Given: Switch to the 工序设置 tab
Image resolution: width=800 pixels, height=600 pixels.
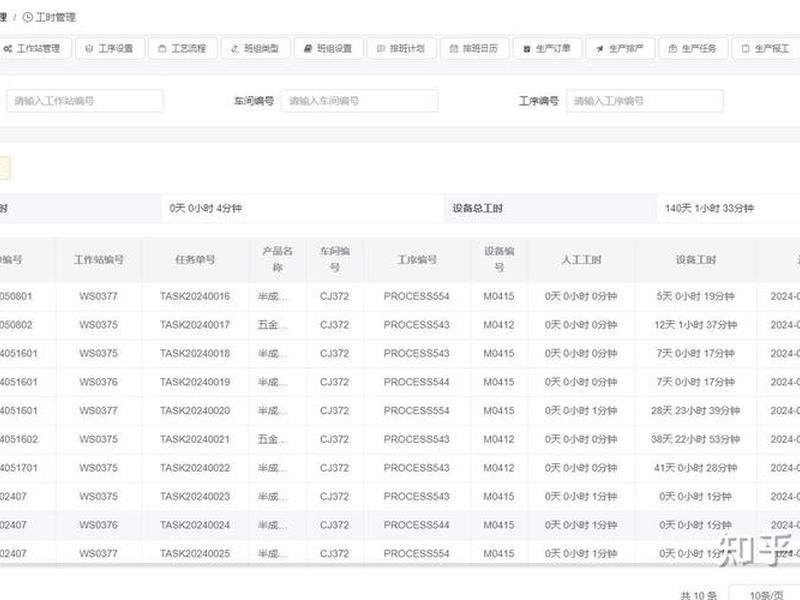Looking at the screenshot, I should (x=110, y=48).
